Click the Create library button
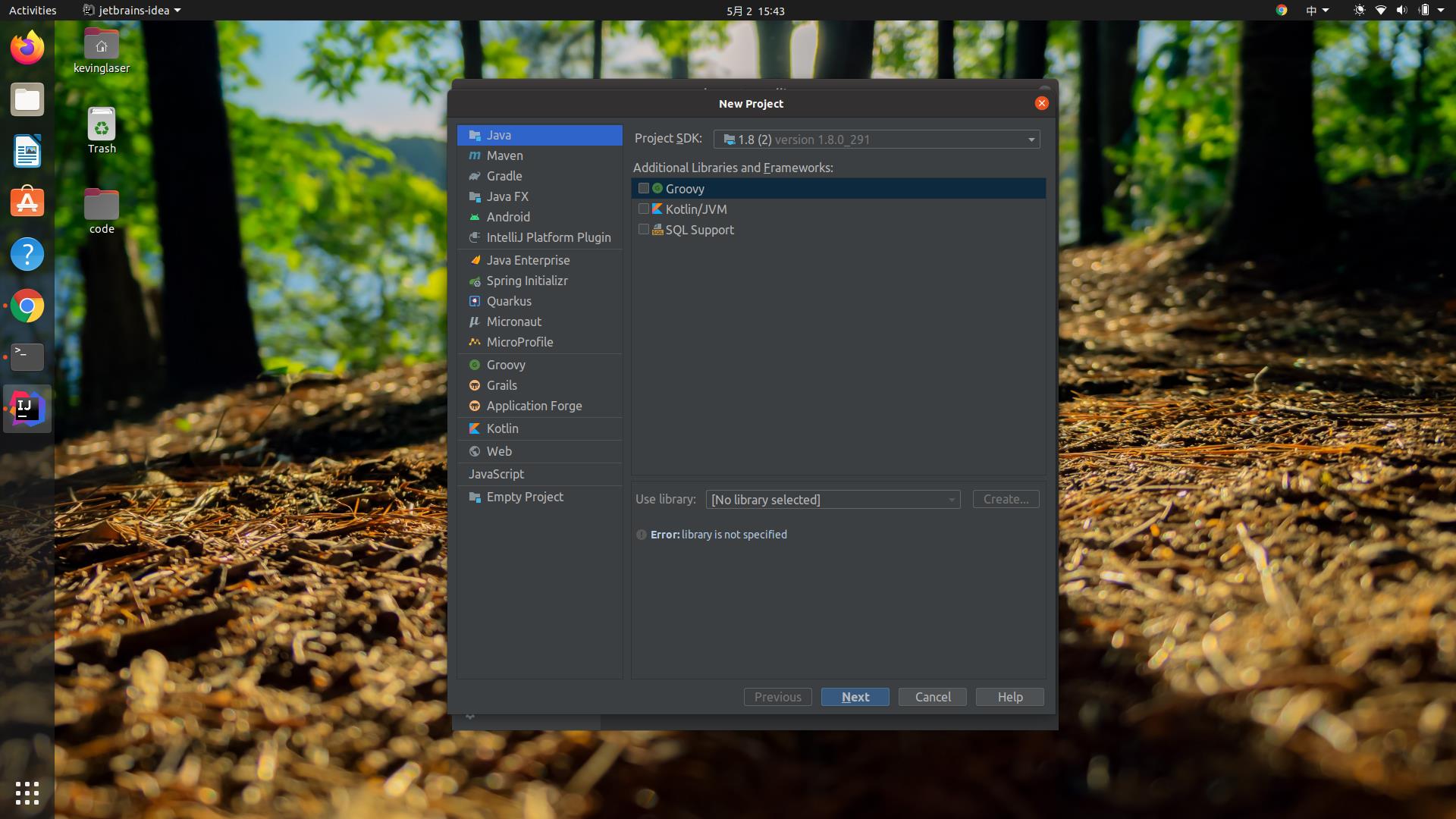 click(x=1005, y=498)
